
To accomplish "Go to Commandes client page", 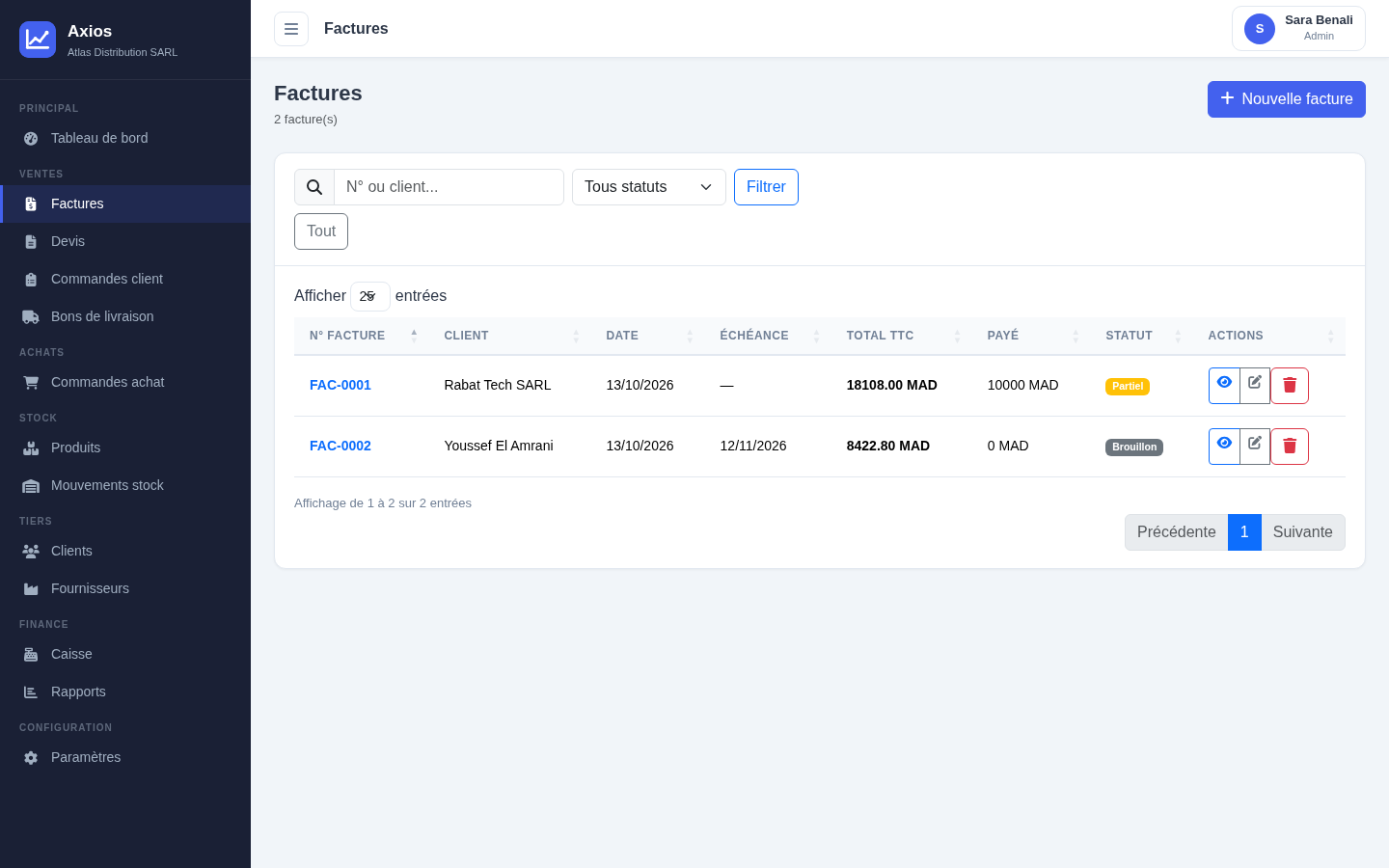I will 125,279.
